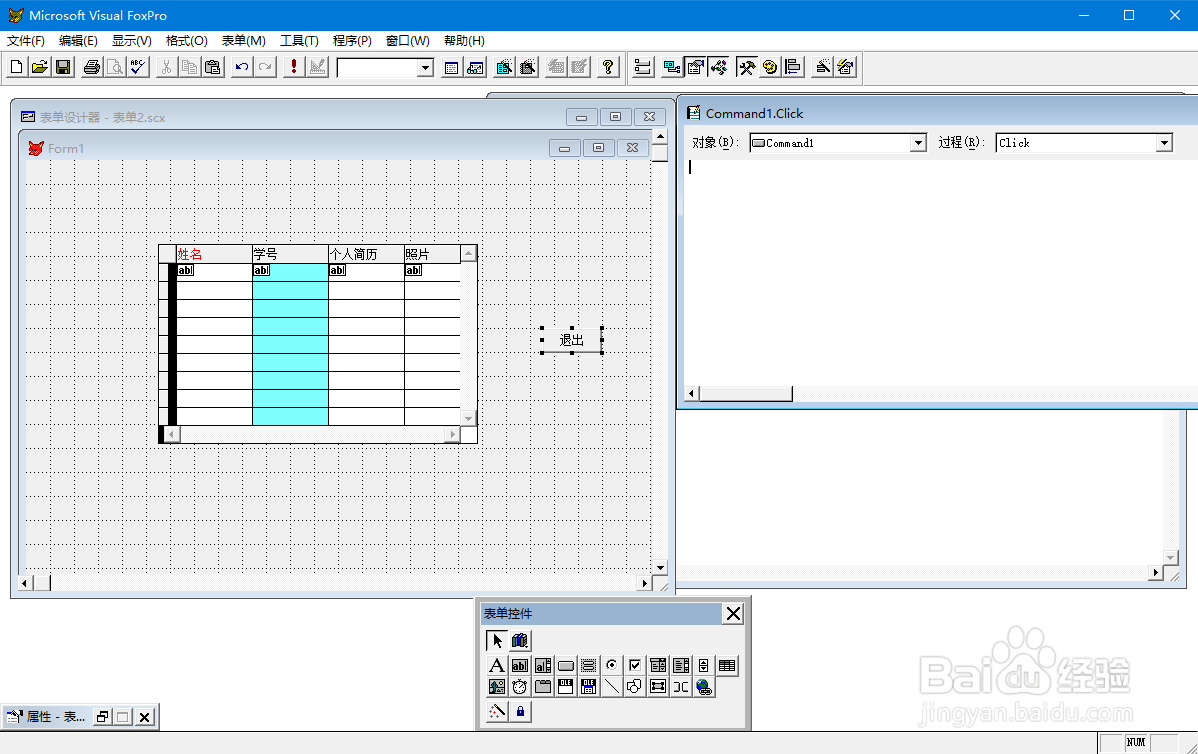Create a new file with the New toolbar icon
The image size is (1198, 754).
(x=16, y=67)
